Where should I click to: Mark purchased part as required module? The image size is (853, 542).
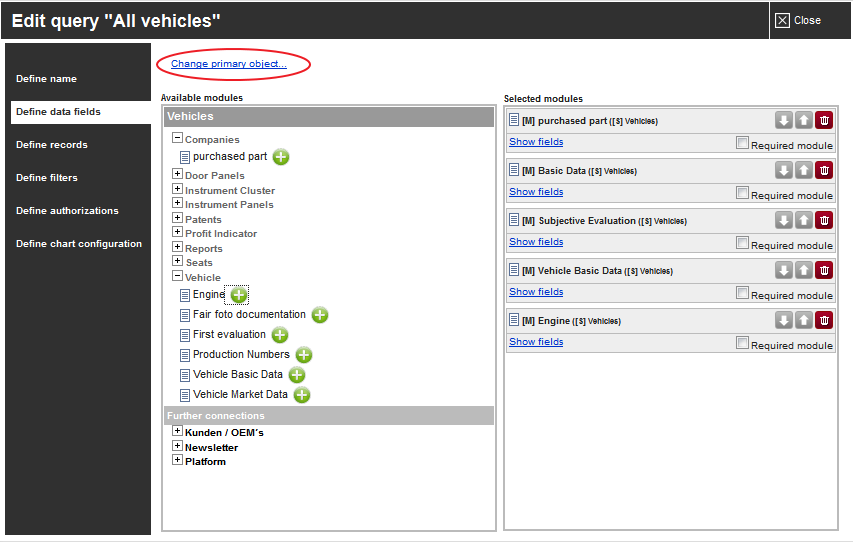(x=742, y=143)
